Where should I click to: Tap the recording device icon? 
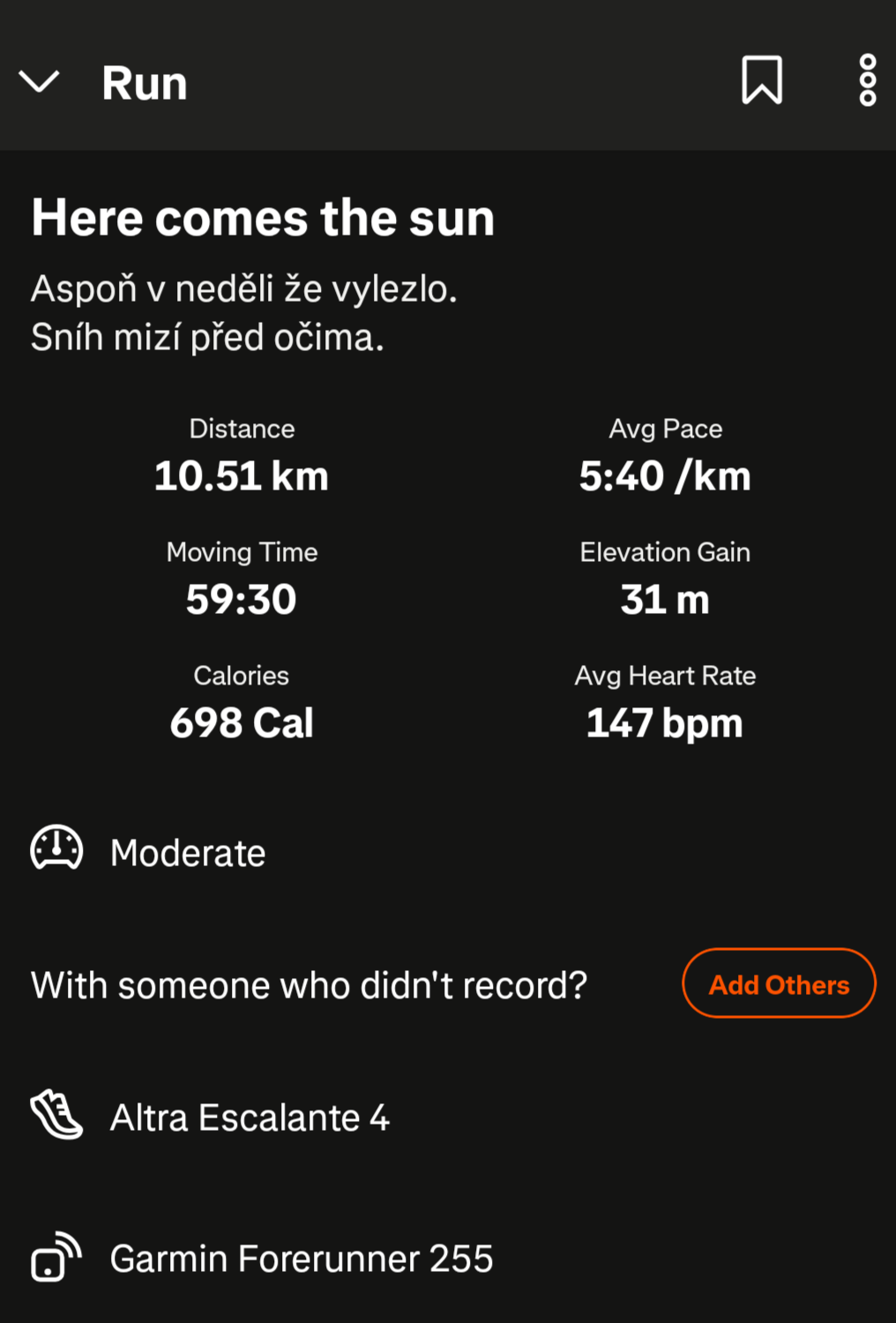[56, 1257]
